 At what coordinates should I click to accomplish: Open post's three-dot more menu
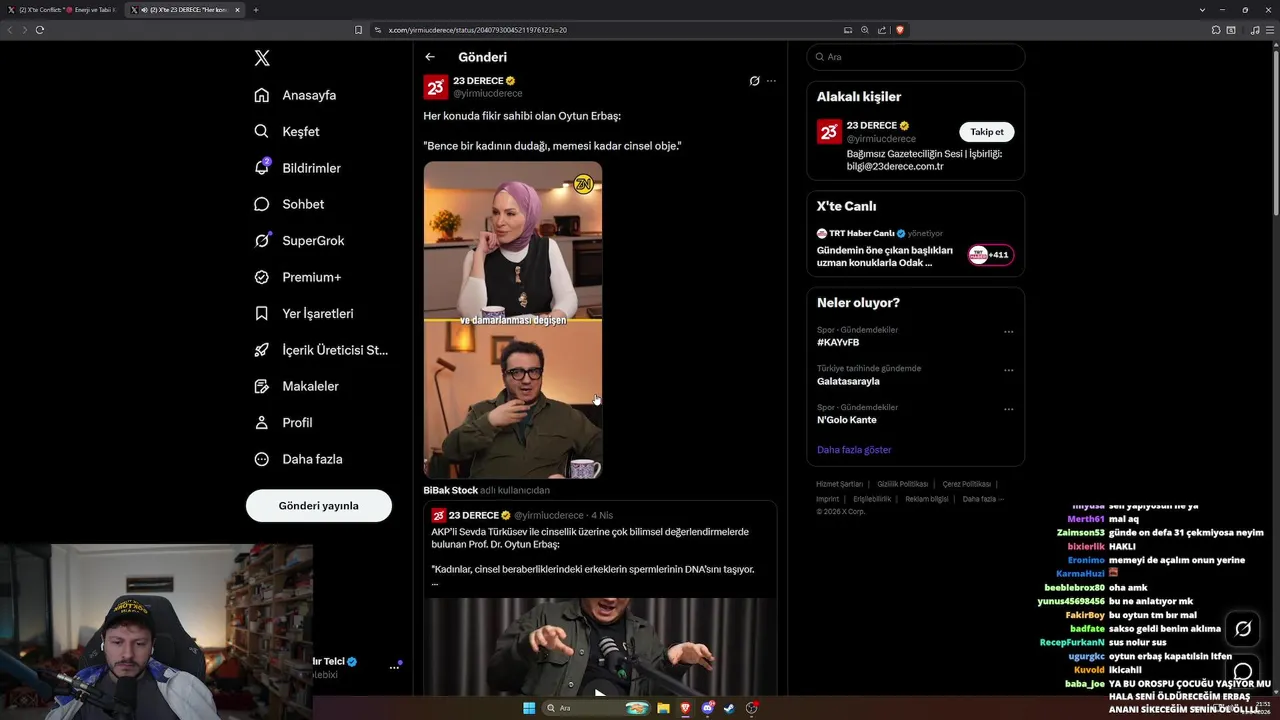click(x=771, y=81)
